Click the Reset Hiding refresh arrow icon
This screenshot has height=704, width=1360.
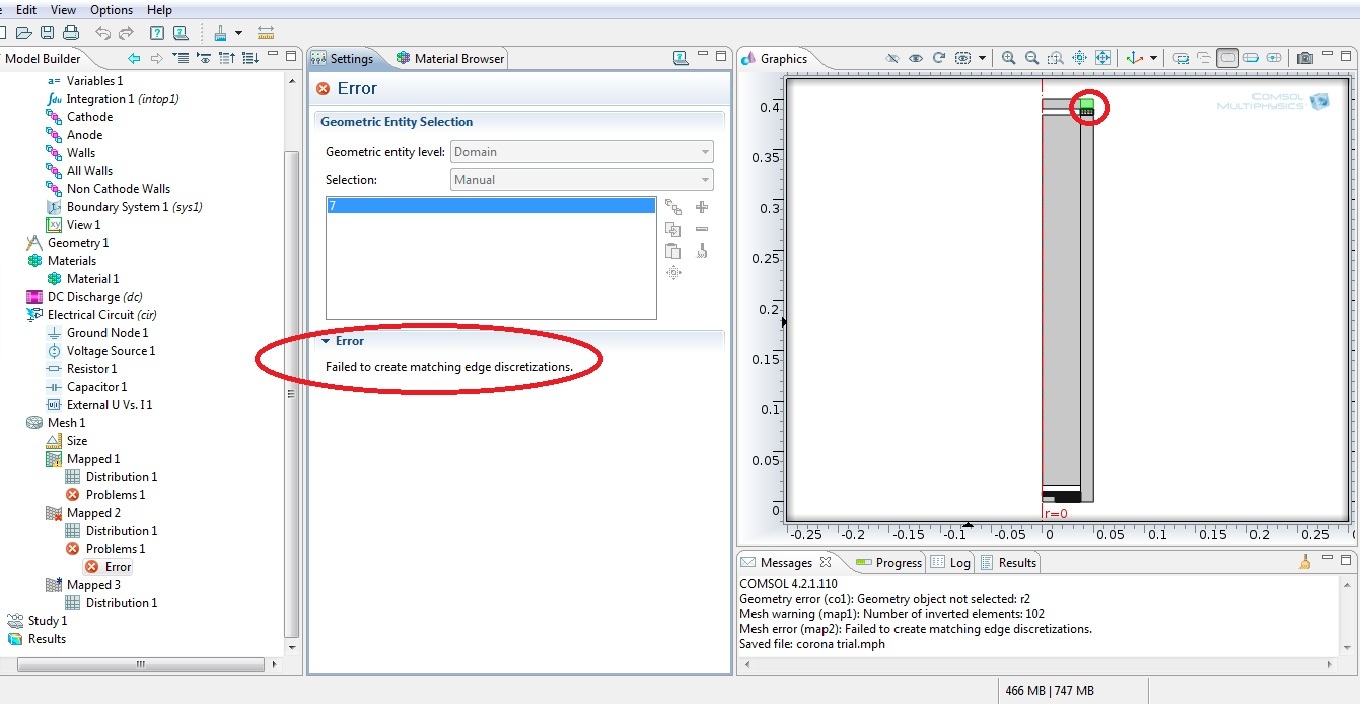tap(938, 58)
